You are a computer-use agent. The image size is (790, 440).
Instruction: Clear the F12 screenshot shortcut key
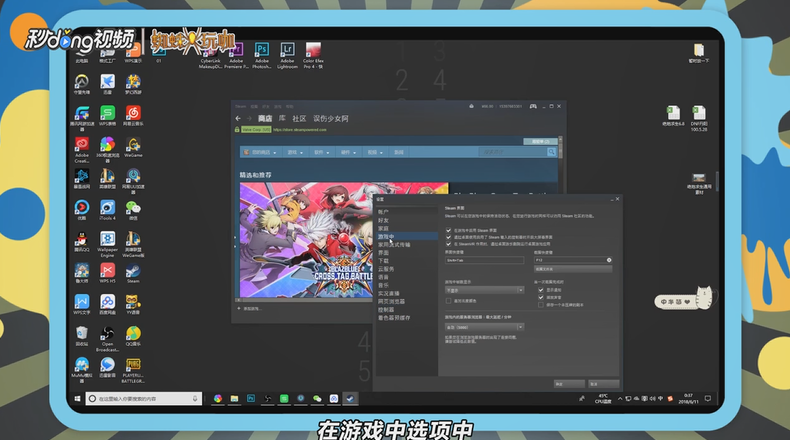coord(609,260)
